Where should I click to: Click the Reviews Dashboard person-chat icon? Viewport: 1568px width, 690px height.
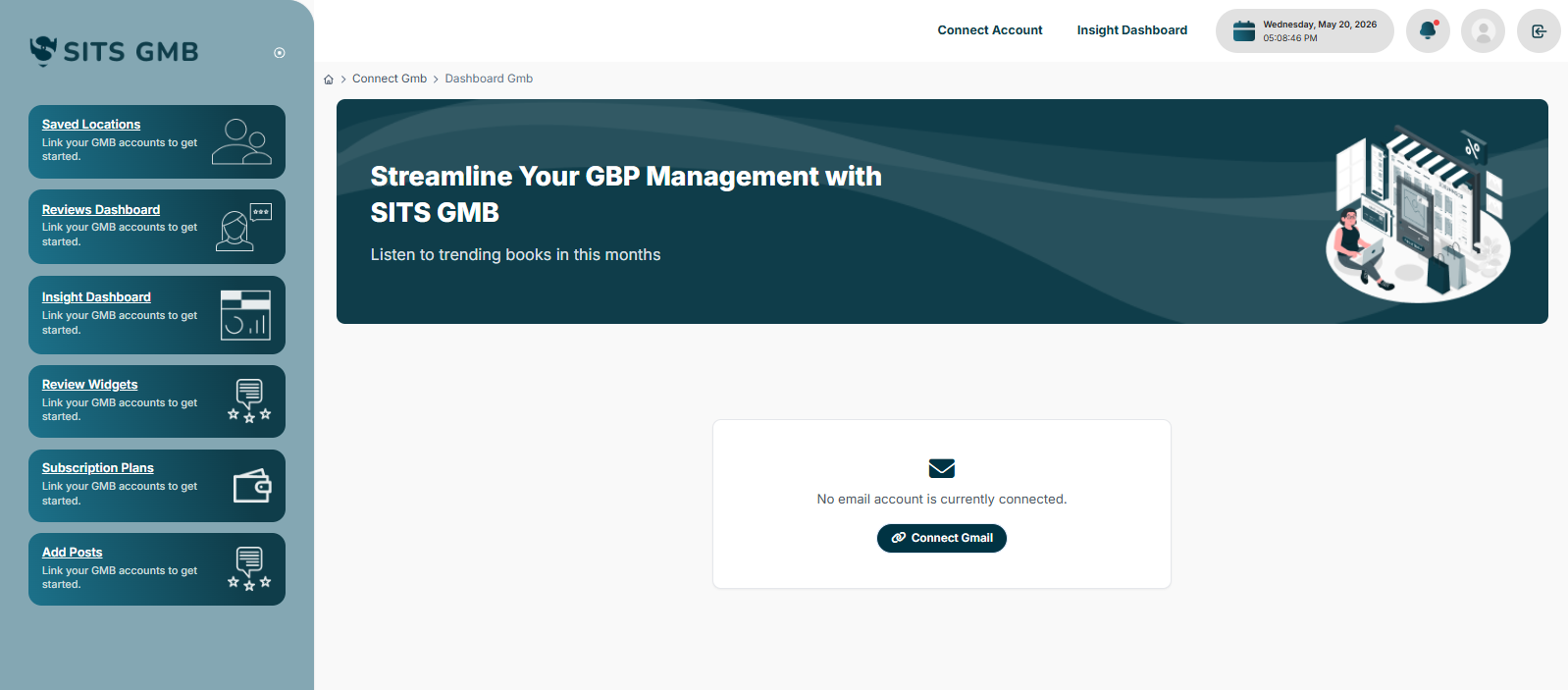point(243,228)
